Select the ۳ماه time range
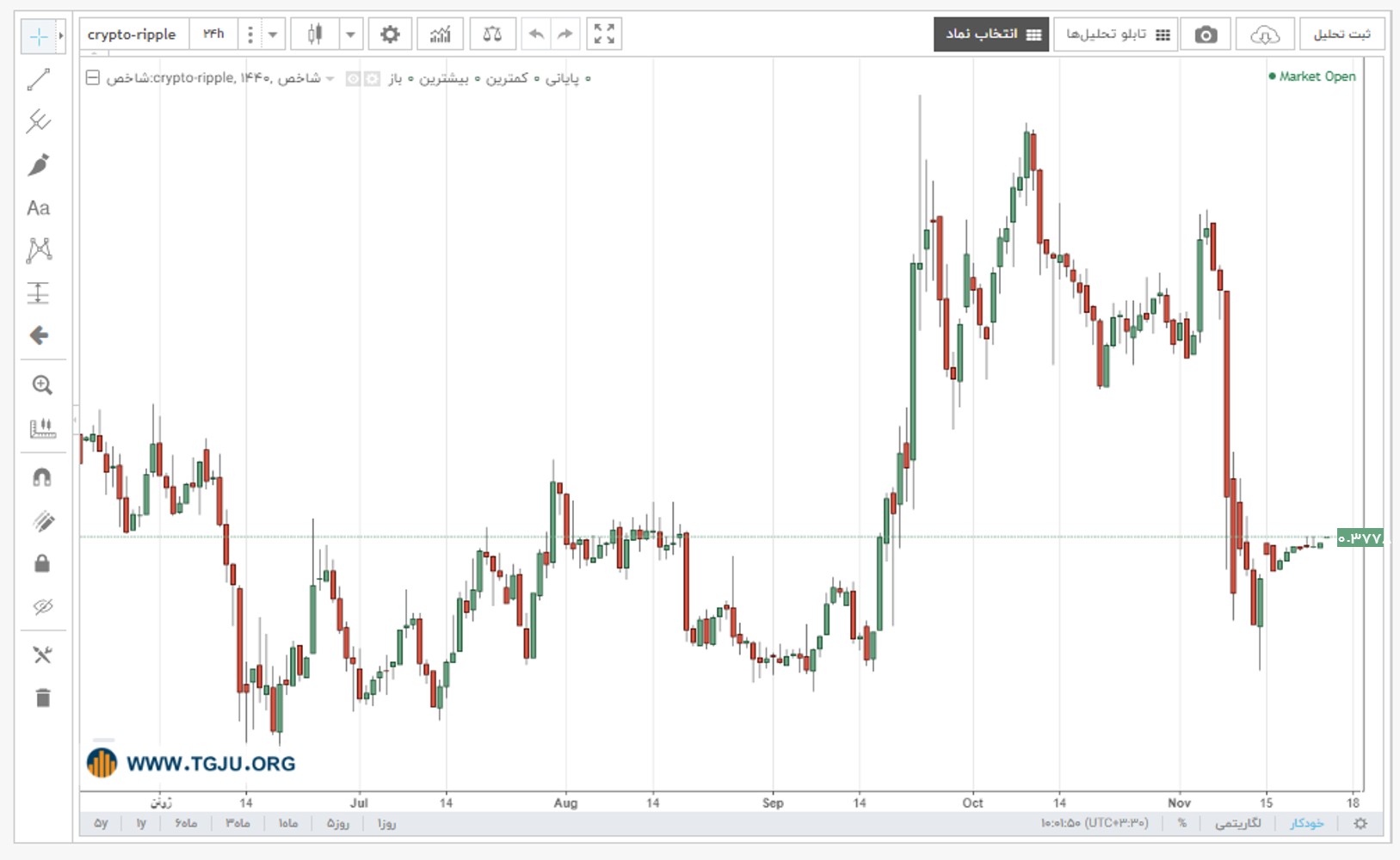1400x860 pixels. click(x=237, y=823)
